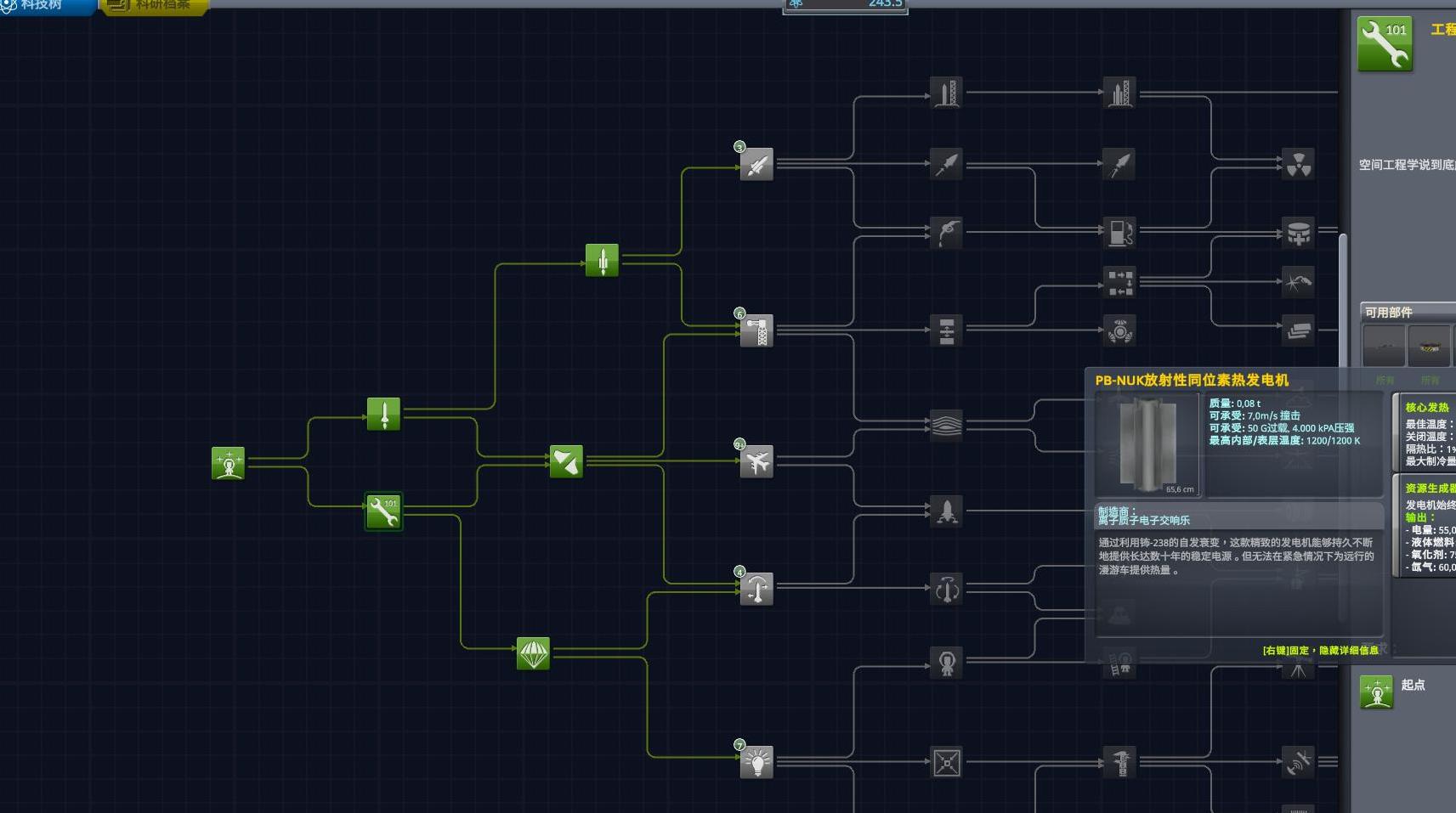Image resolution: width=1456 pixels, height=813 pixels.
Task: Click the PB-NUK放射性同位素热发电机 title
Action: pyautogui.click(x=1192, y=380)
